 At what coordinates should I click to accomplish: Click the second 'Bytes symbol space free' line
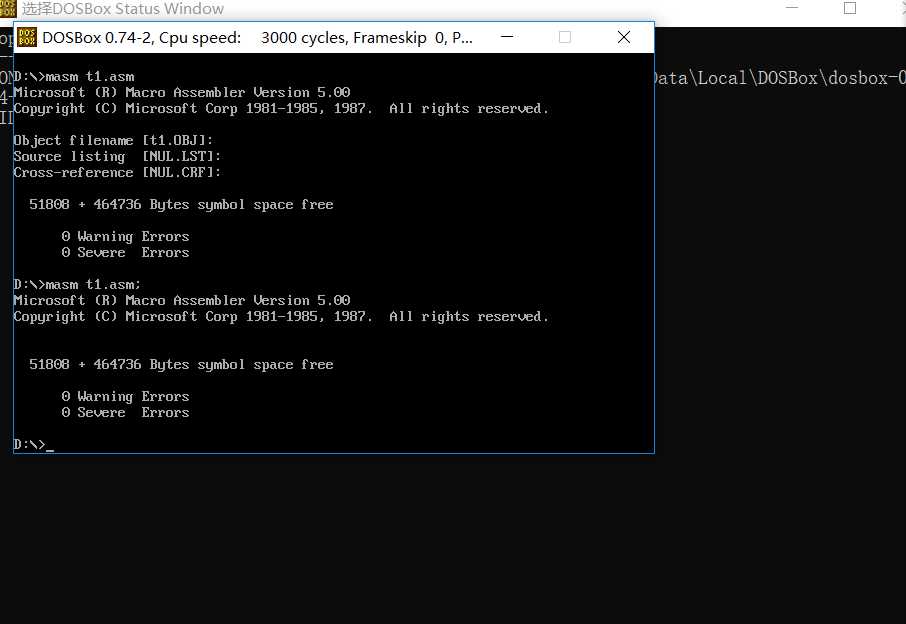click(x=181, y=365)
